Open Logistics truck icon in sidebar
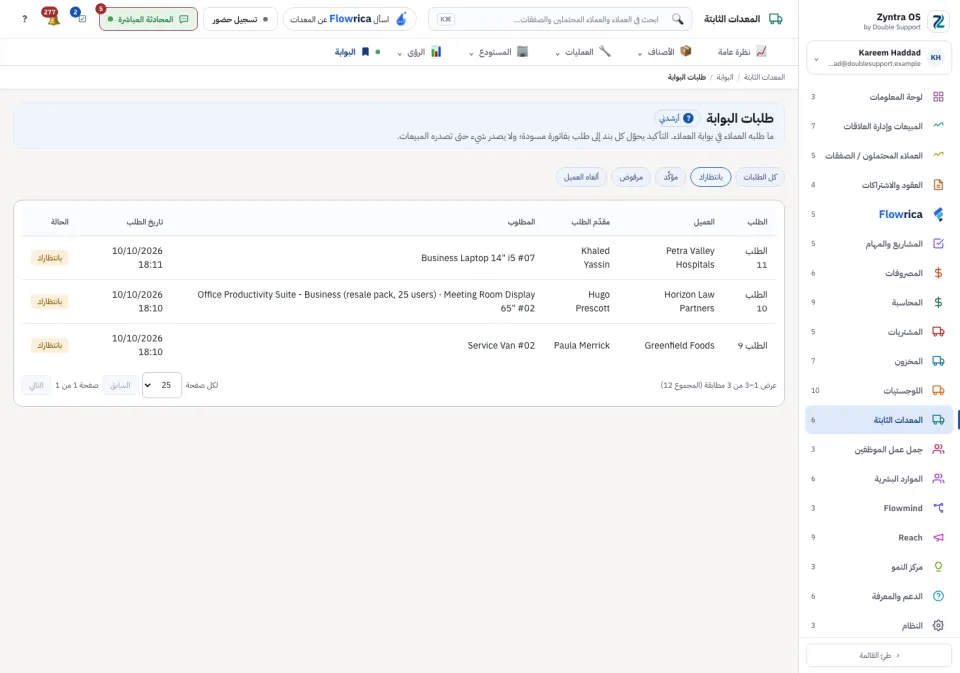 pos(938,390)
